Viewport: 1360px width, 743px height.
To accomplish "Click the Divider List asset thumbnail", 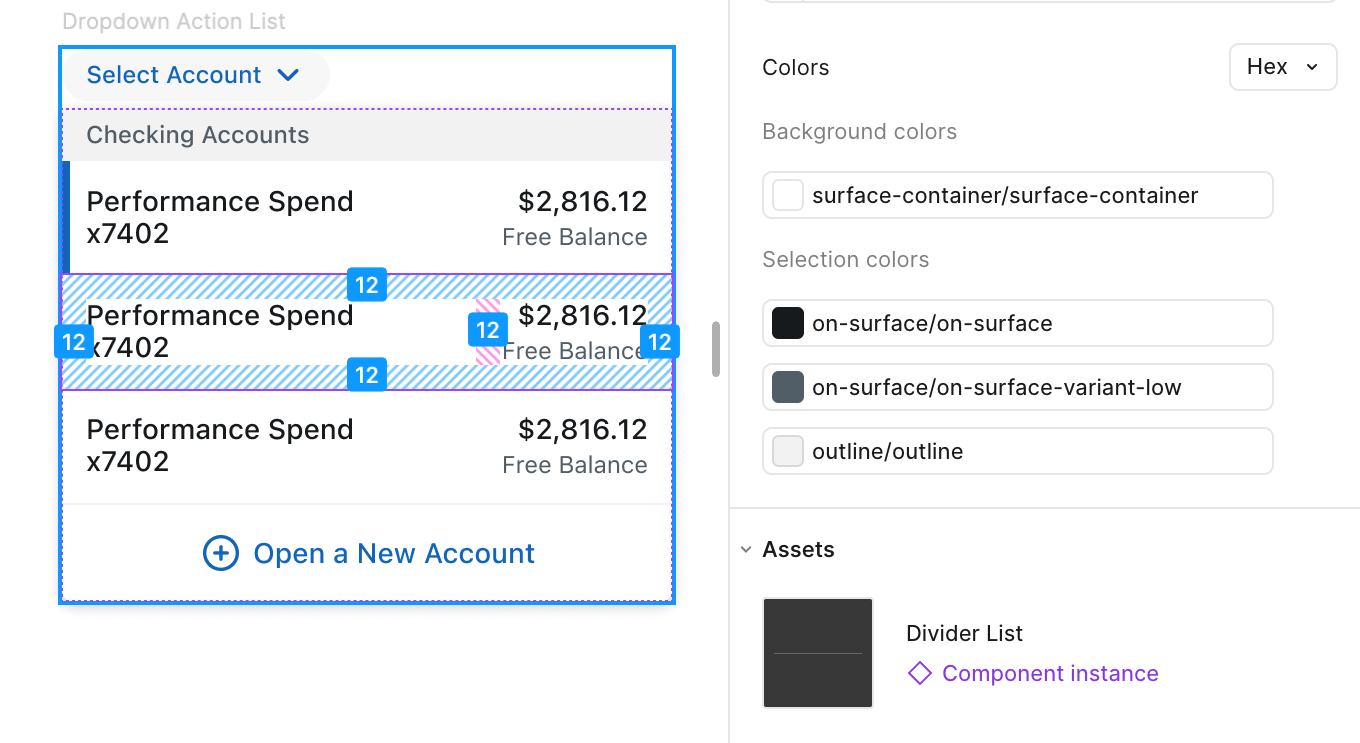I will point(818,653).
